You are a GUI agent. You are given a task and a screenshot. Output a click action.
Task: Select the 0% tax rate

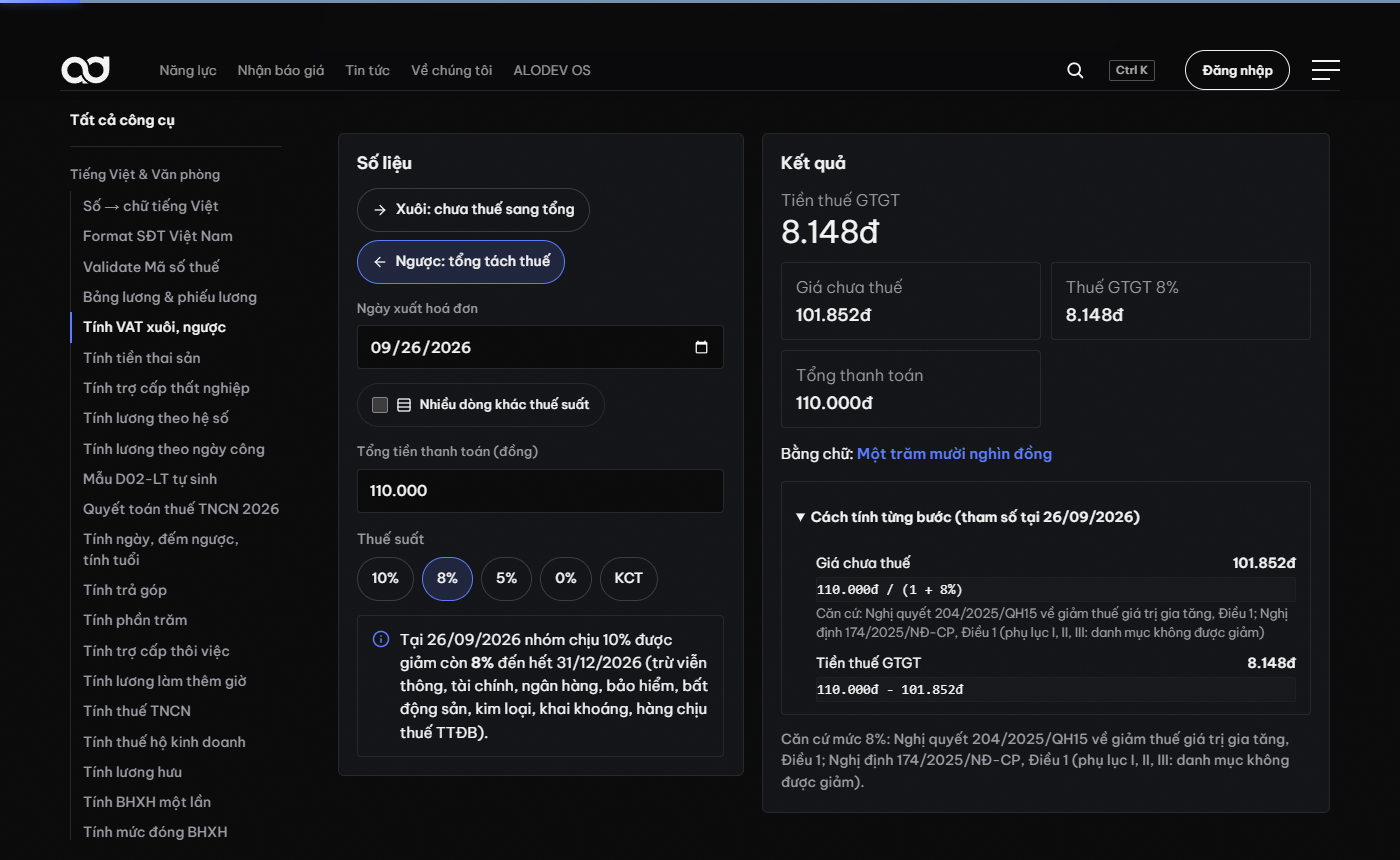pos(566,578)
